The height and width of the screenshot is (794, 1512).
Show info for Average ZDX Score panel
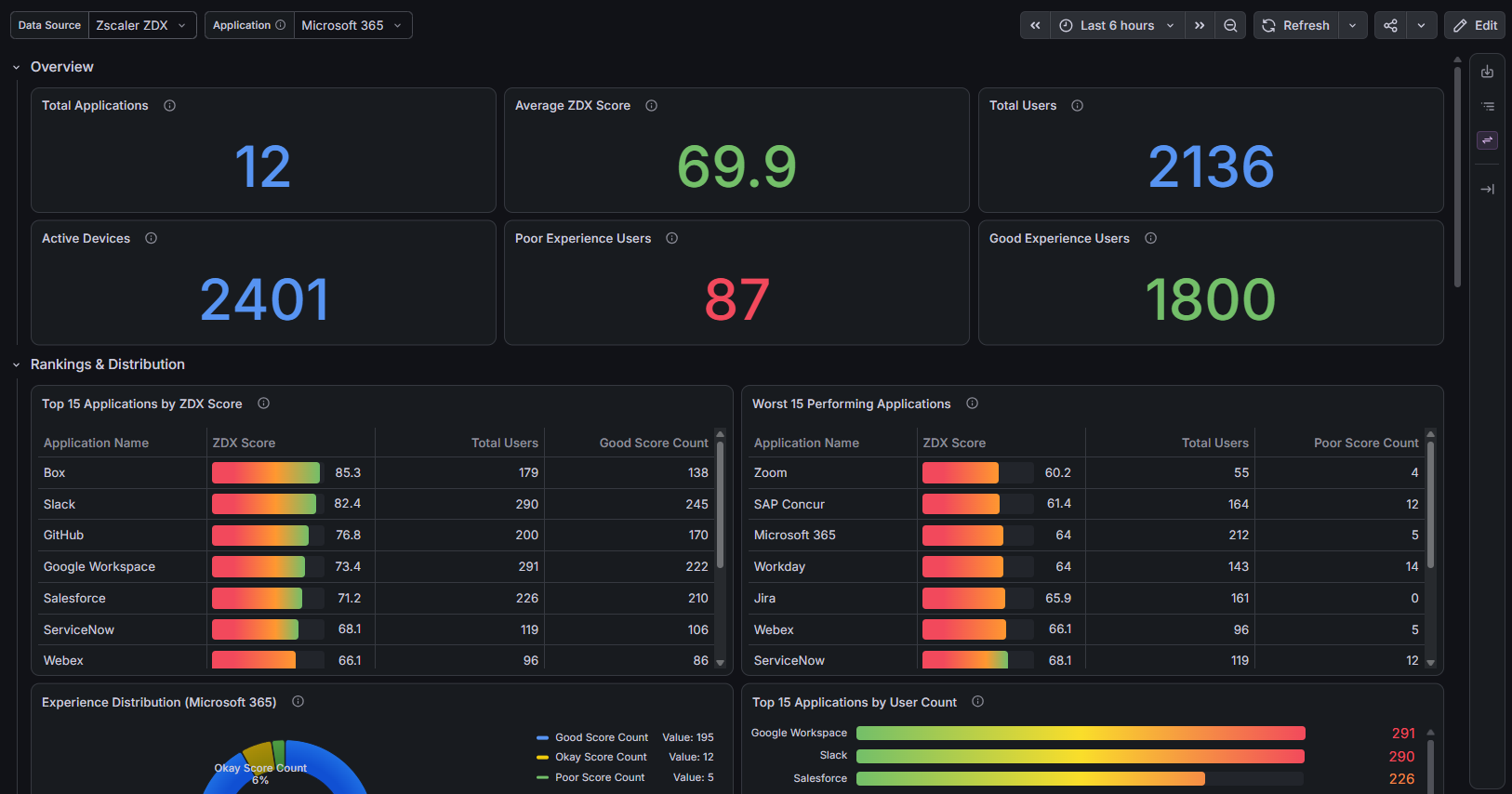[x=651, y=105]
